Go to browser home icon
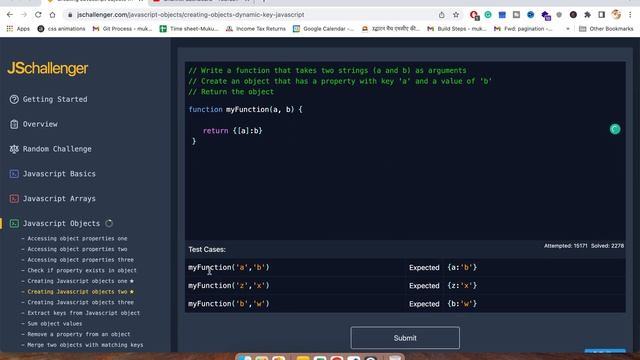The width and height of the screenshot is (640, 360). coord(52,15)
